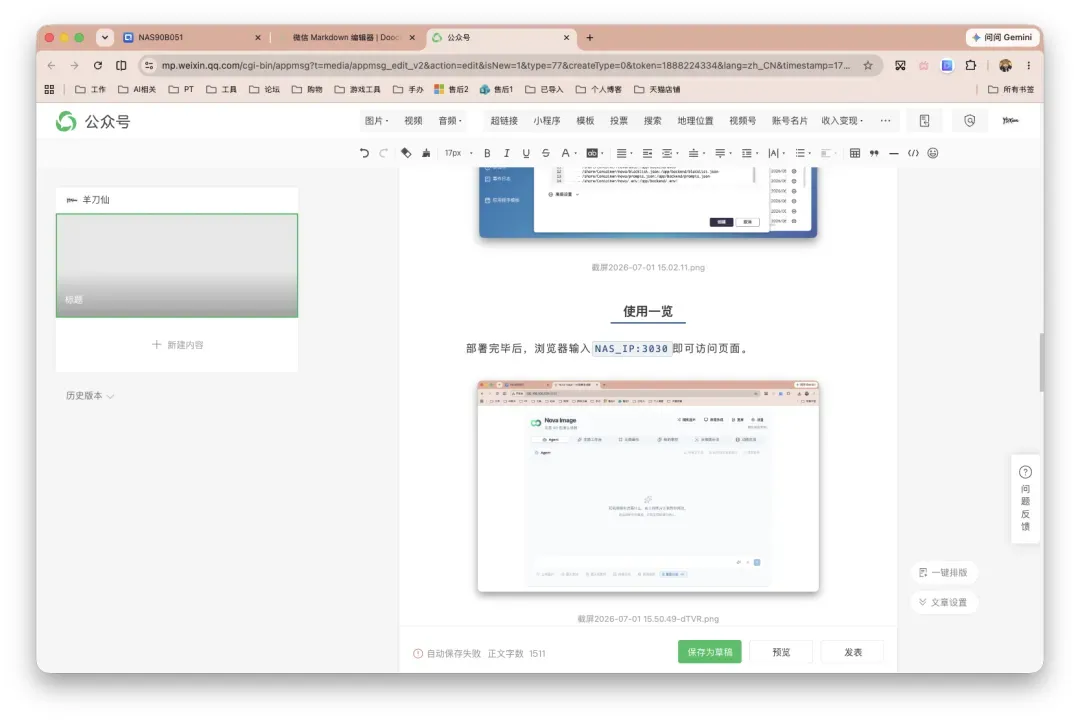Click the 预览 preview button
1080x721 pixels.
(781, 652)
